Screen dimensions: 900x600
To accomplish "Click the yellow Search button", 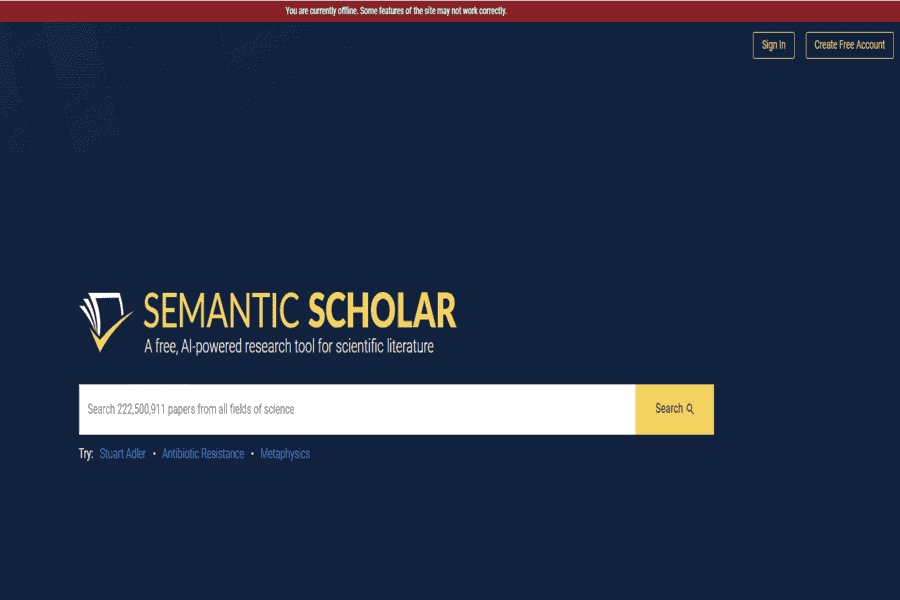I will (x=674, y=409).
